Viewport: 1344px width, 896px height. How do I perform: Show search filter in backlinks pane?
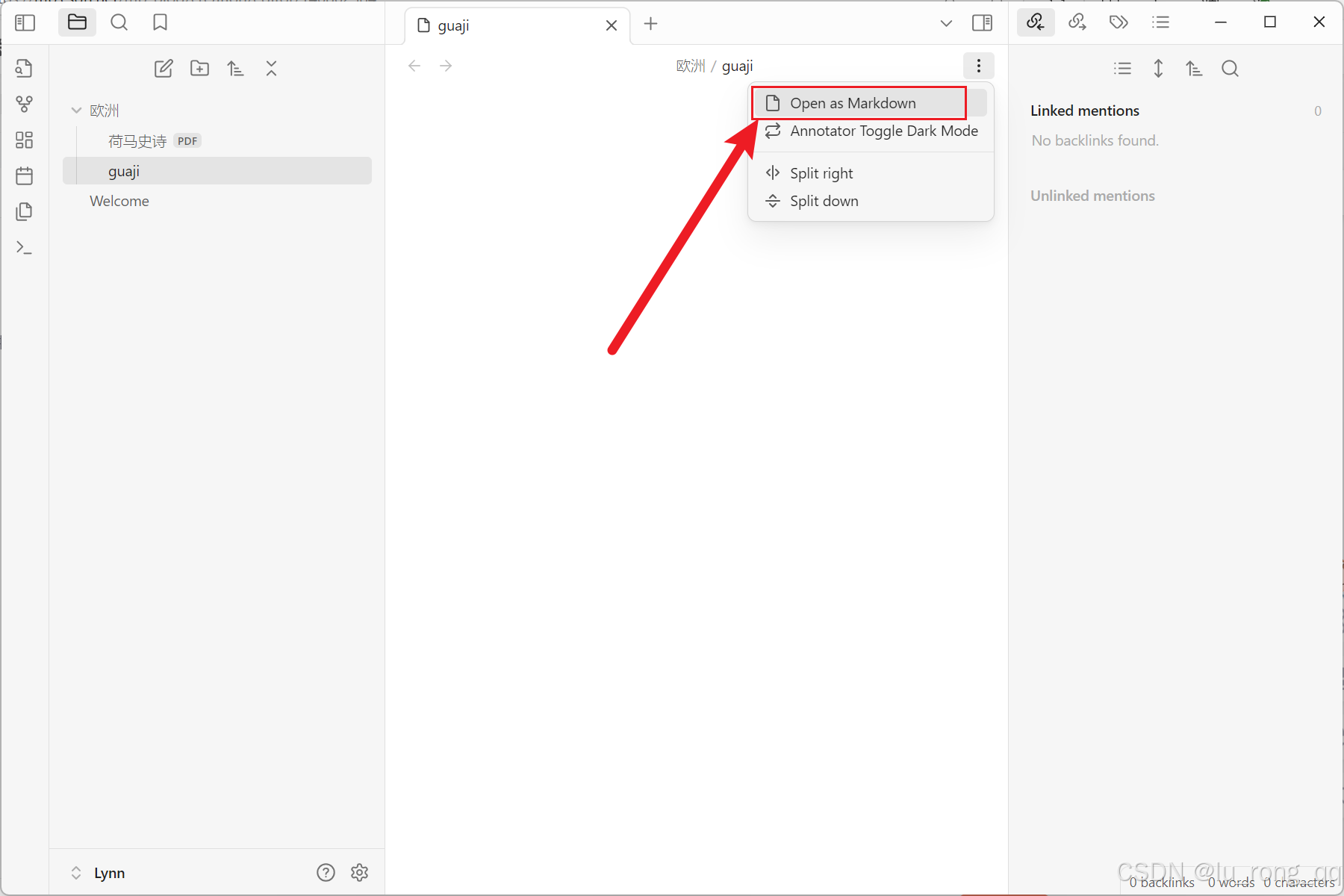tap(1230, 69)
